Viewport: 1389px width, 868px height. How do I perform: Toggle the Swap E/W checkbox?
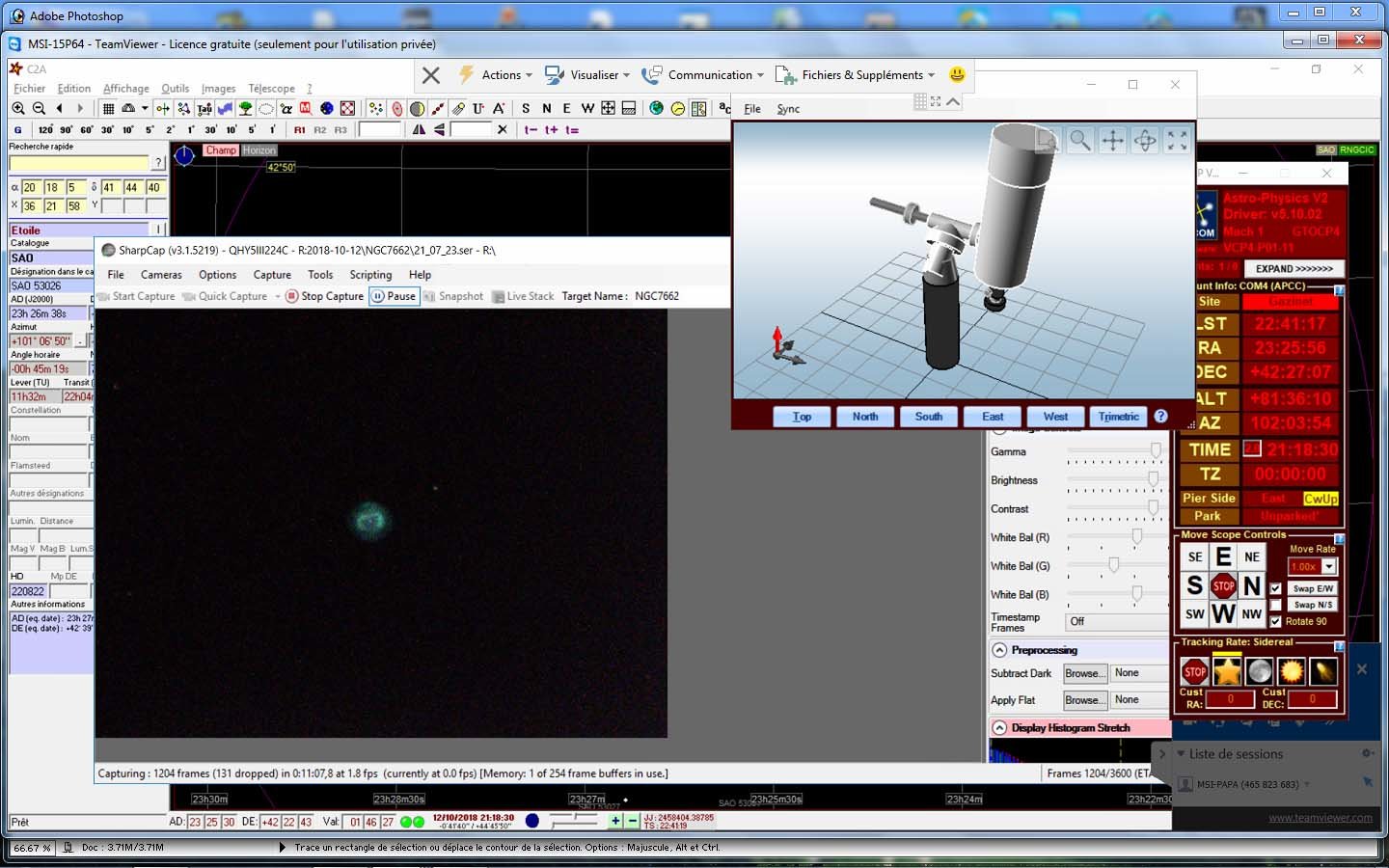pyautogui.click(x=1276, y=588)
